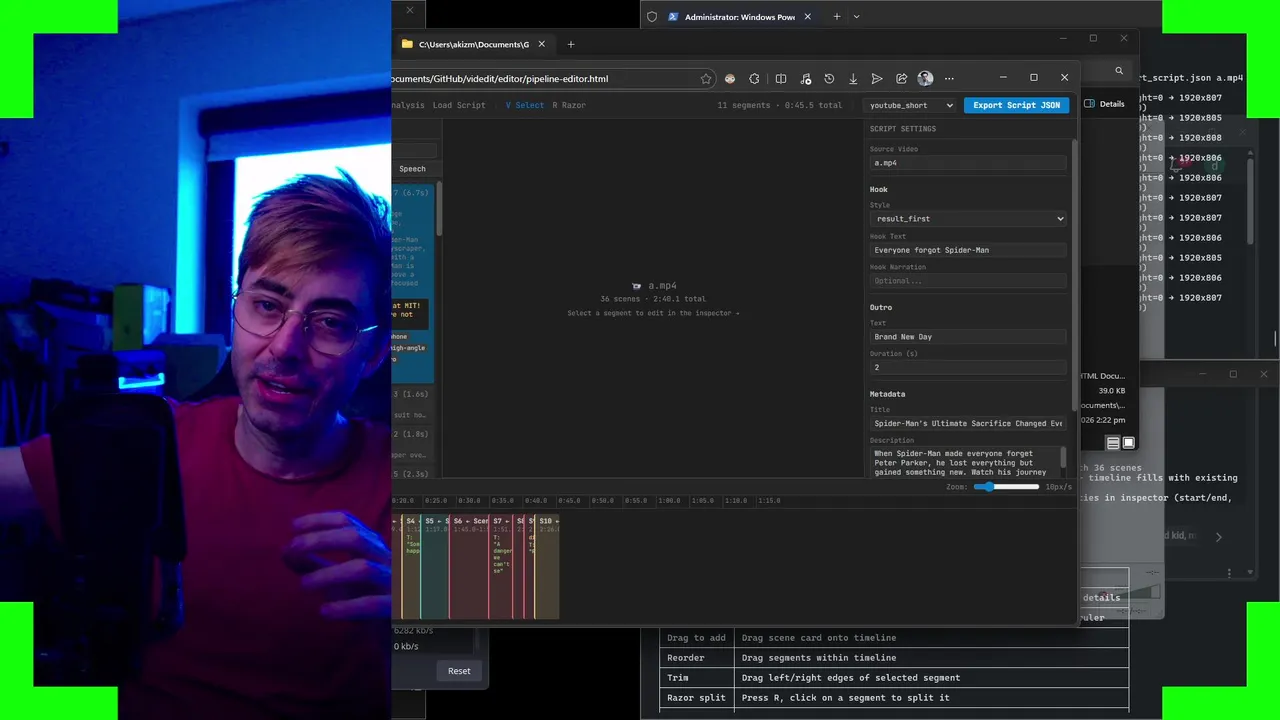
Task: Select the S4 segment on the timeline
Action: 412,567
